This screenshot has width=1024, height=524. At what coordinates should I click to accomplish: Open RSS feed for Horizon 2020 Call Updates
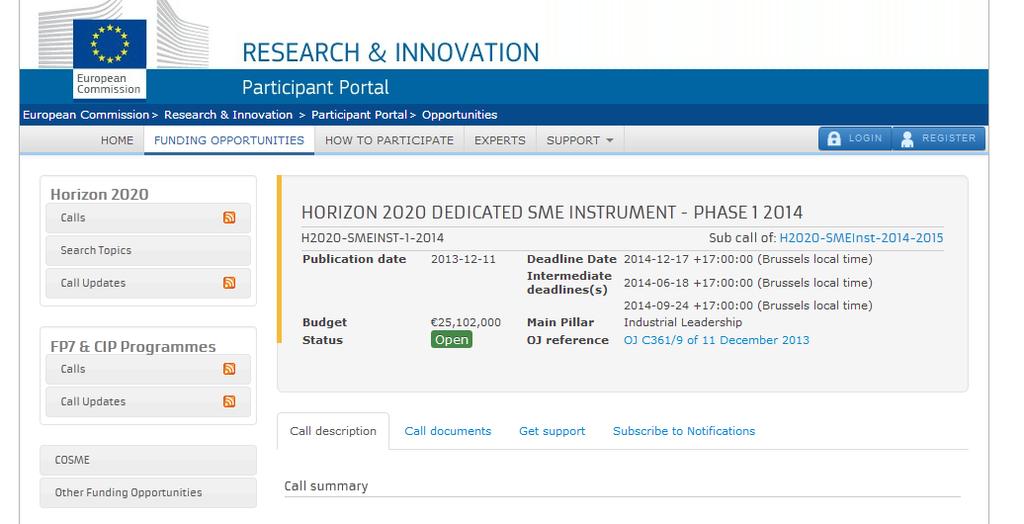tap(229, 283)
